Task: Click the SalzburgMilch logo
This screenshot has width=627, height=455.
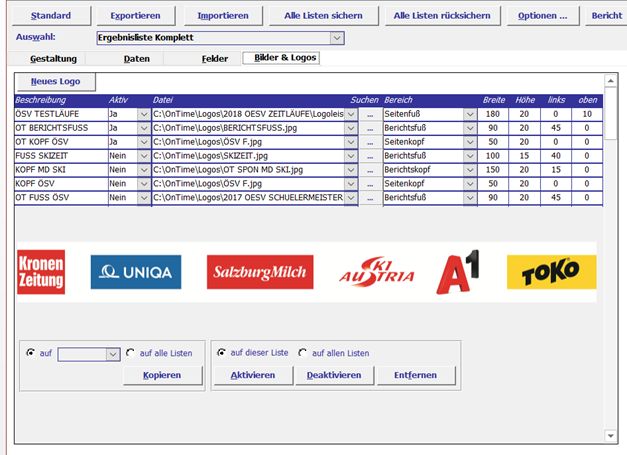Action: tap(260, 272)
